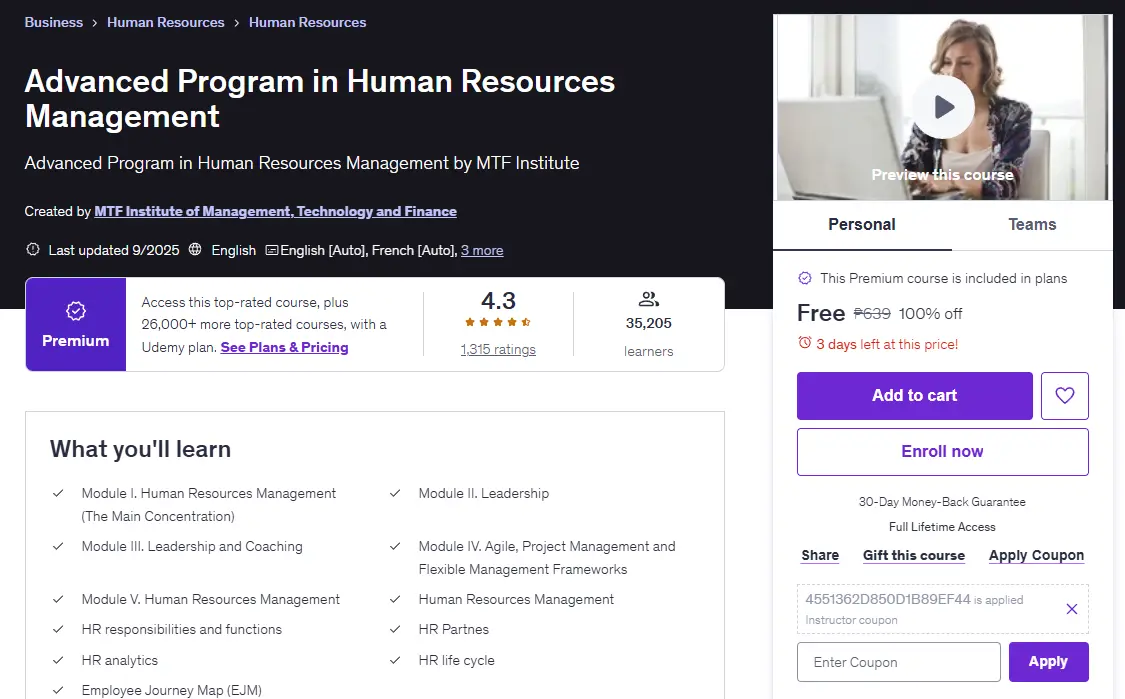Click checkmark beside Module II. Leadership

(x=395, y=493)
